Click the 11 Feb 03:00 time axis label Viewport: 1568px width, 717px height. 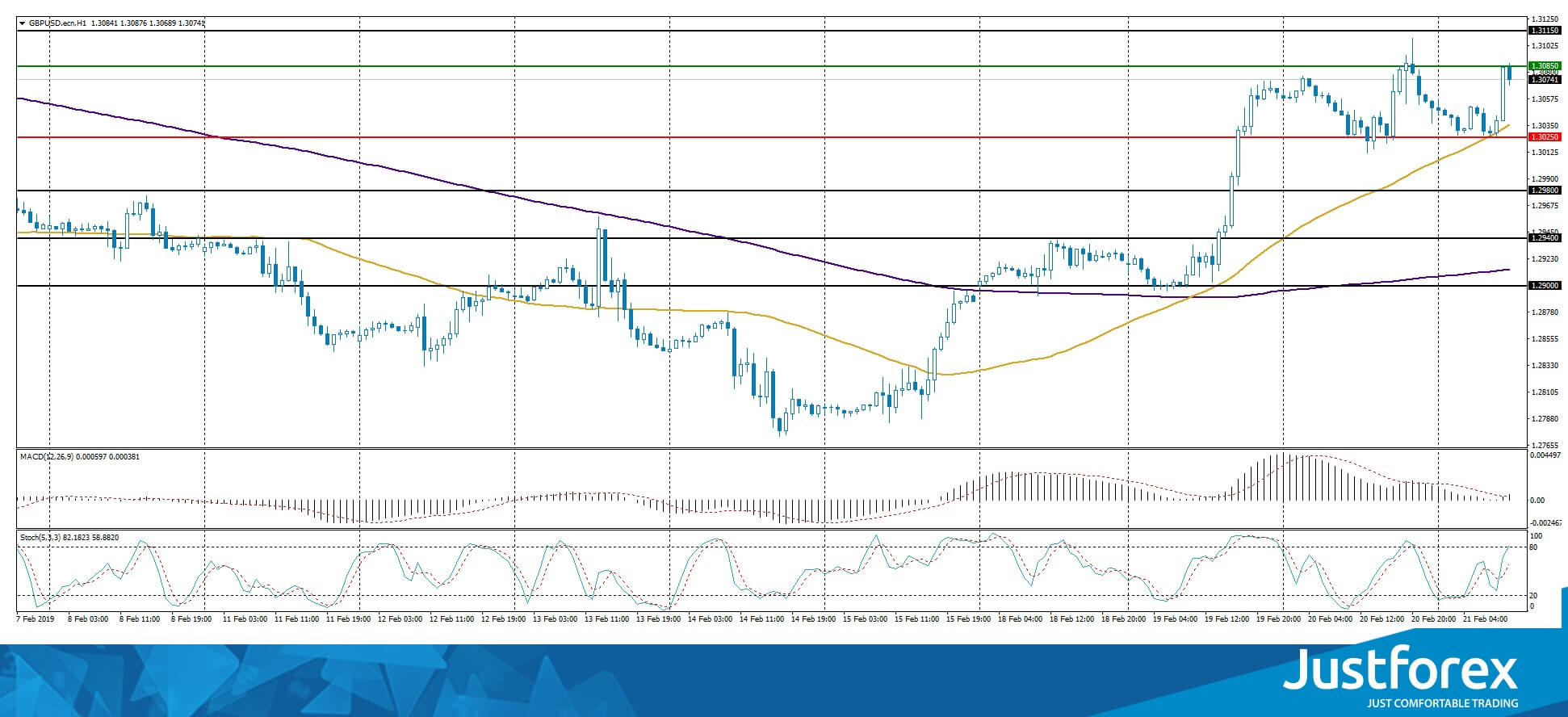(x=245, y=619)
